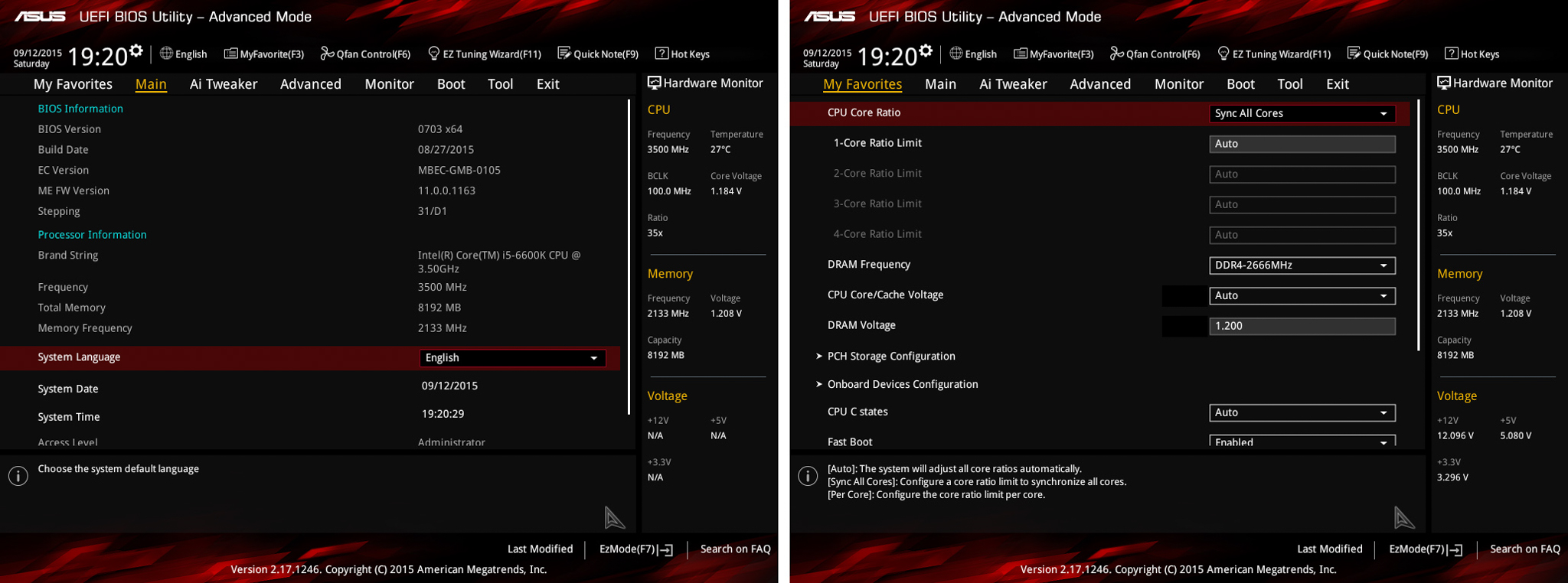Switch to EzMode(F7) in left window

[635, 549]
